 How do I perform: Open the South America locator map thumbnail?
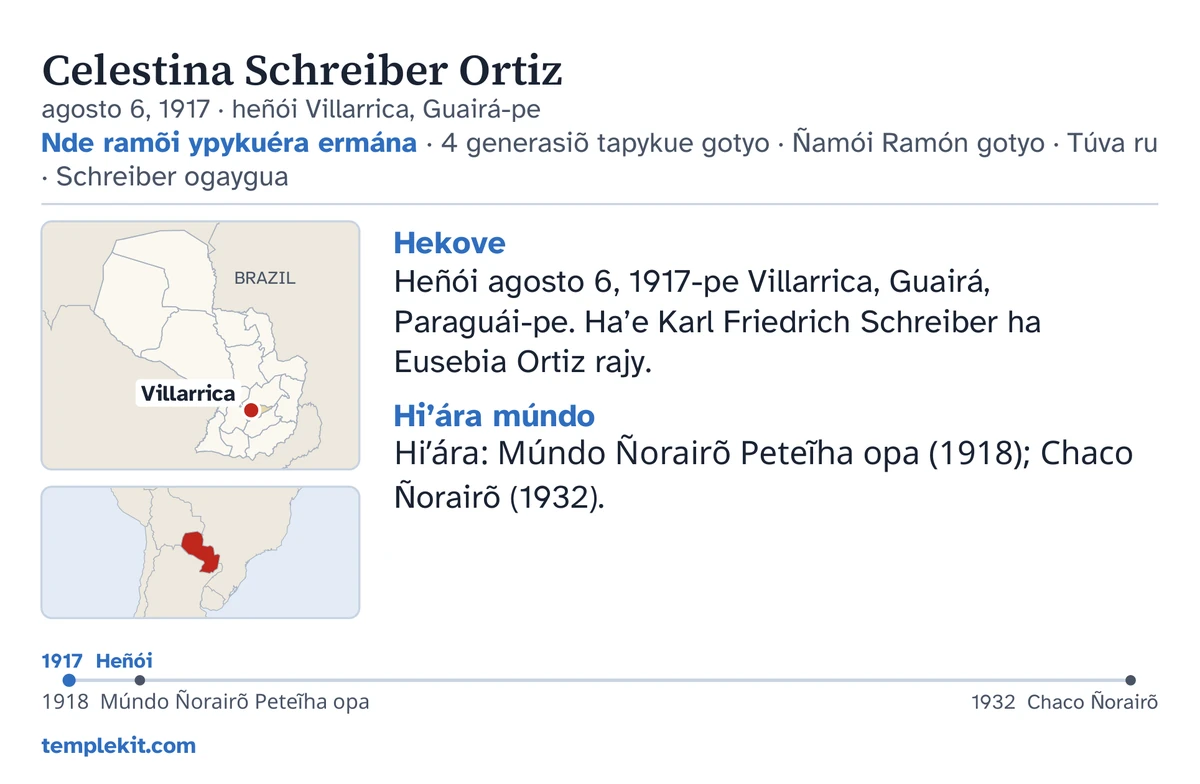[x=200, y=552]
